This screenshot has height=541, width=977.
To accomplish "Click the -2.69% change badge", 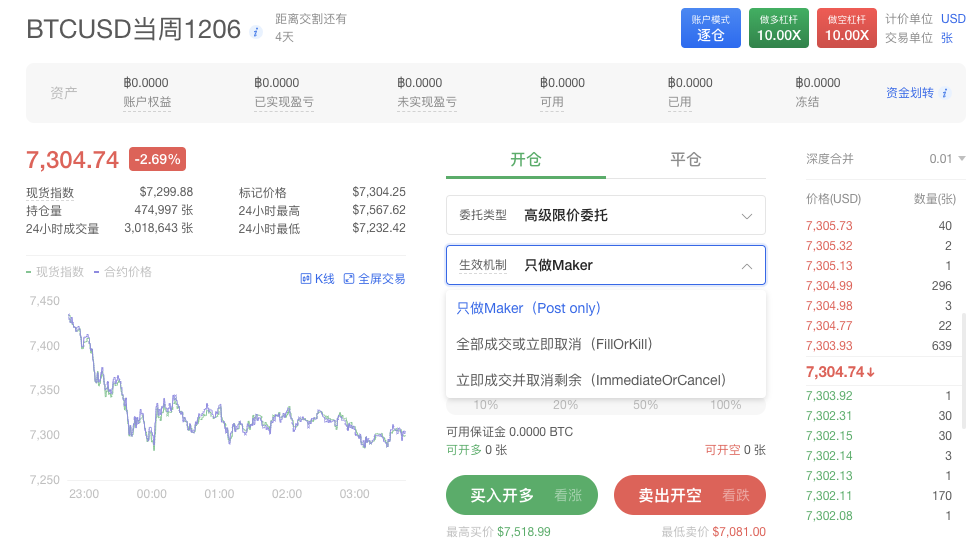I will (157, 159).
